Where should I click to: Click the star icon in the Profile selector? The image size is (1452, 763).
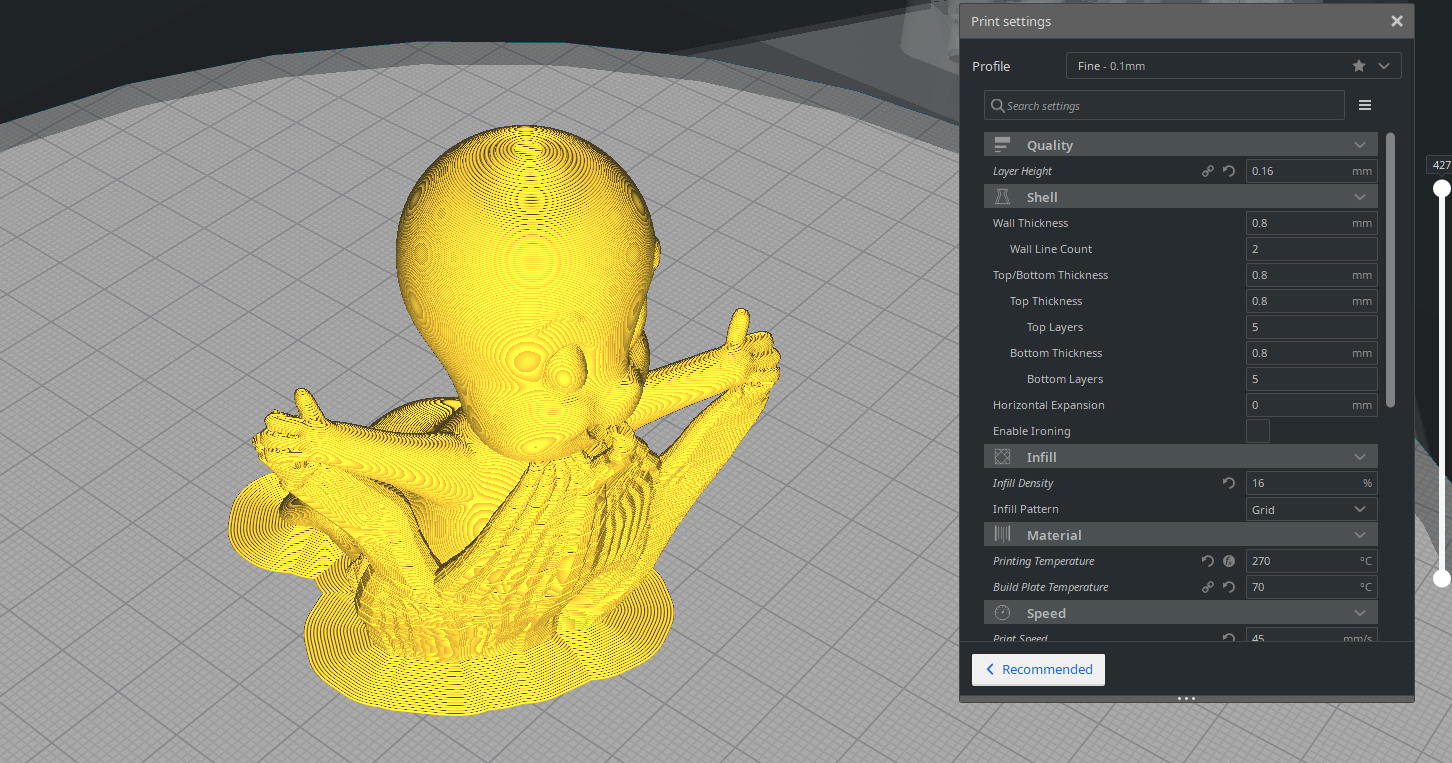click(x=1359, y=66)
